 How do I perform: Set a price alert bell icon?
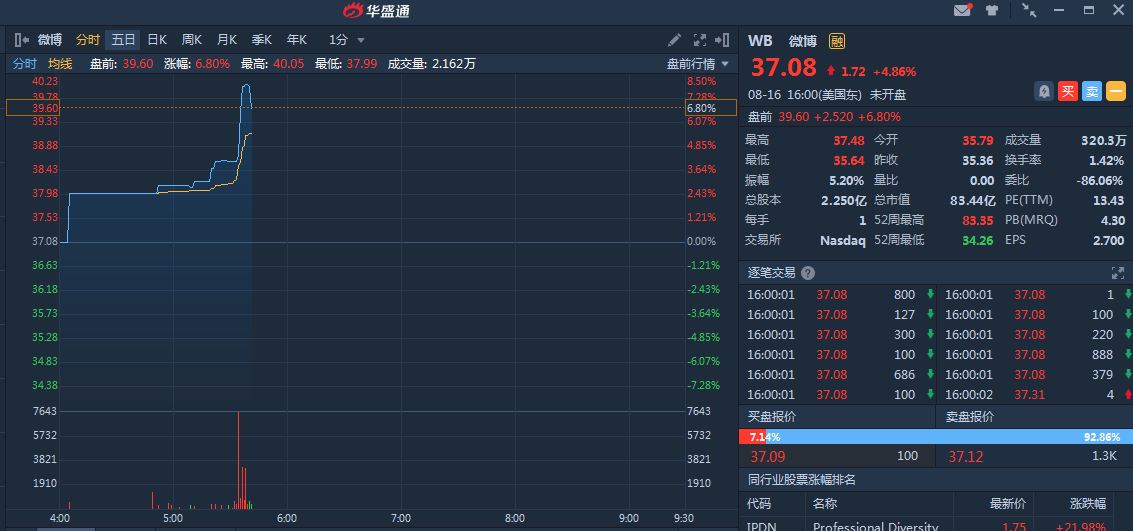pyautogui.click(x=1044, y=91)
